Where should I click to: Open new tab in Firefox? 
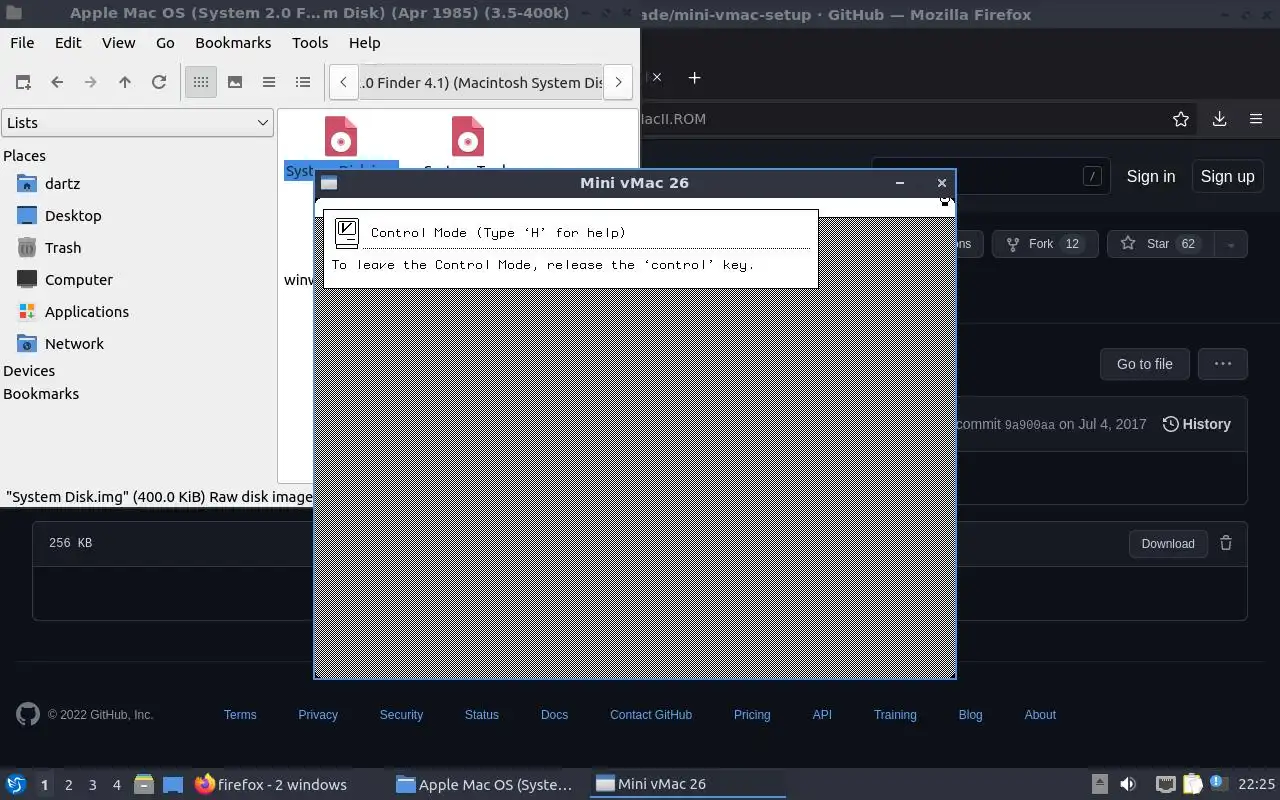[x=694, y=77]
